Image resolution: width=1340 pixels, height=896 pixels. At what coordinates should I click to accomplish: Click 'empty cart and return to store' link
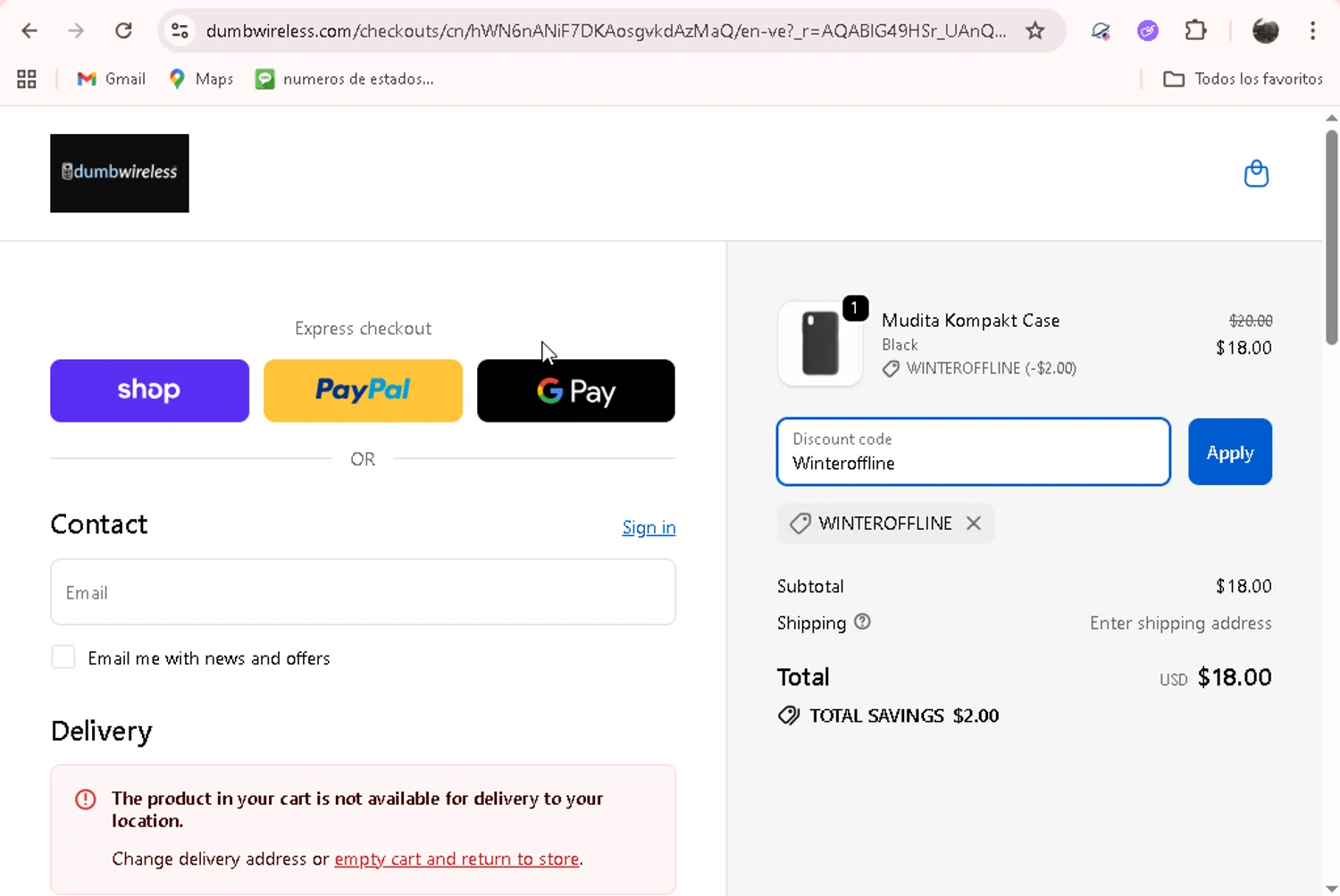click(x=456, y=858)
